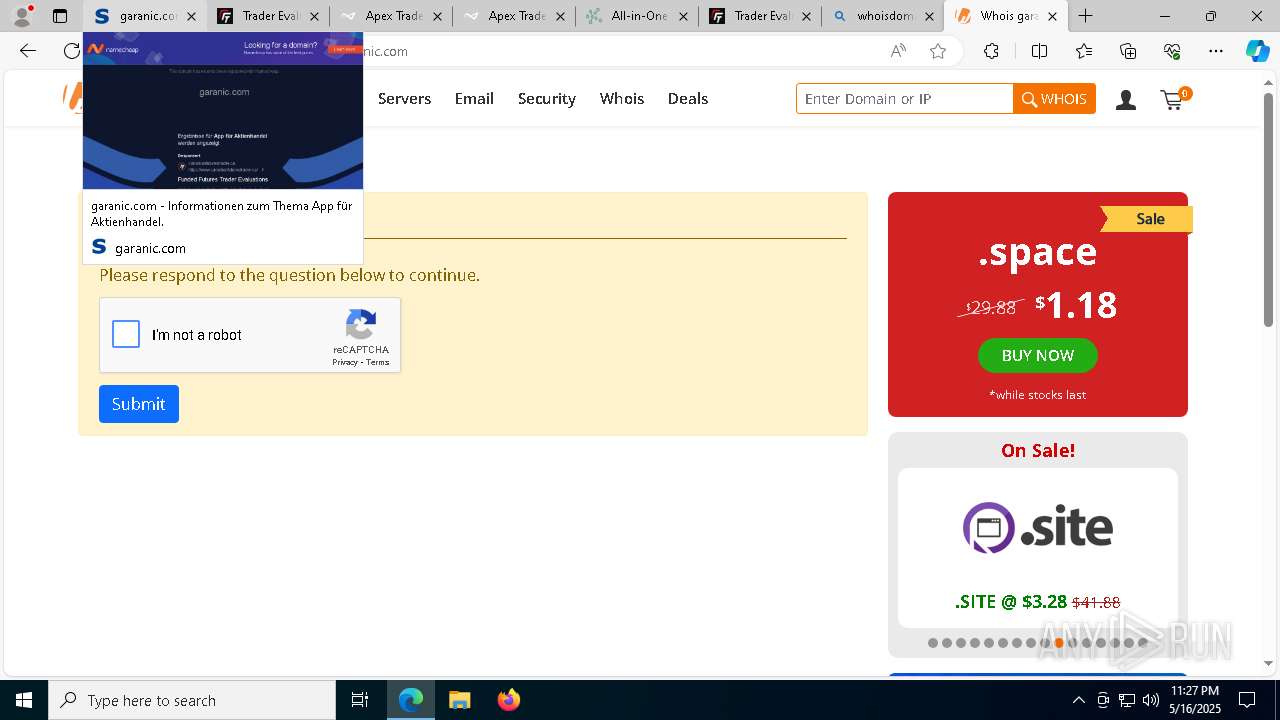This screenshot has width=1280, height=720.
Task: Click BUY NOW for .space domain
Action: pyautogui.click(x=1038, y=355)
